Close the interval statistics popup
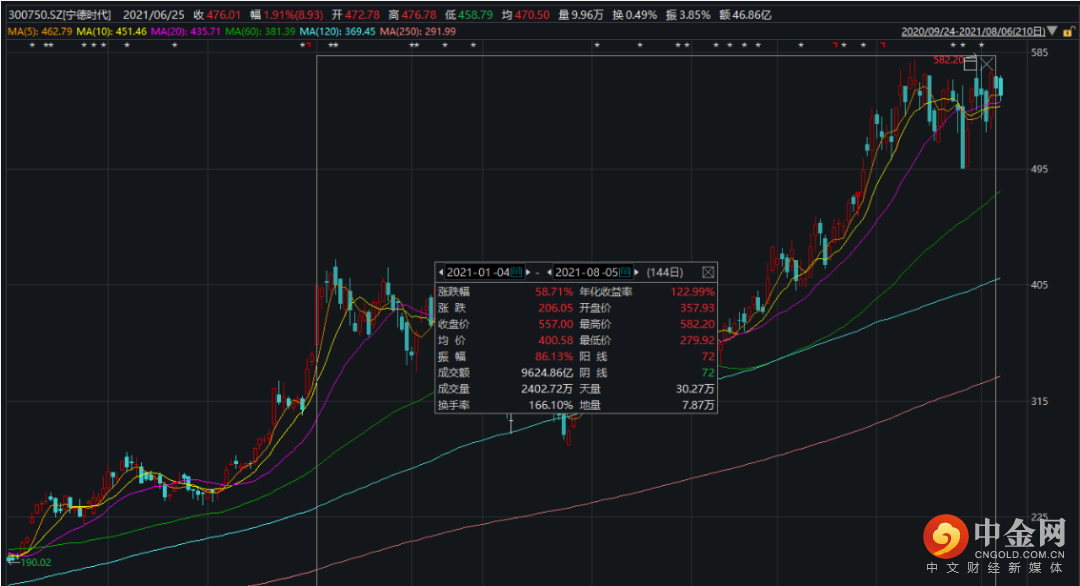Image resolution: width=1080 pixels, height=586 pixels. [x=707, y=272]
